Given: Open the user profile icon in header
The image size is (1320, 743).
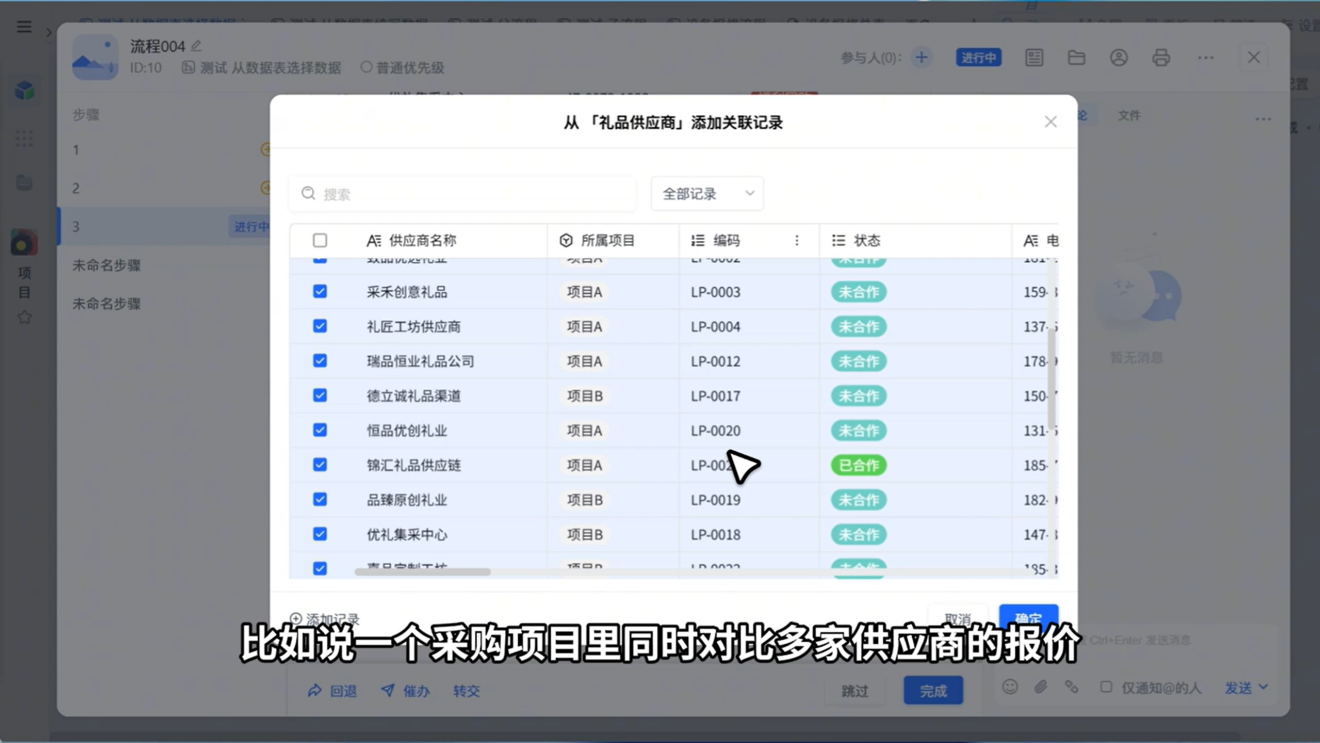Looking at the screenshot, I should click(1119, 58).
